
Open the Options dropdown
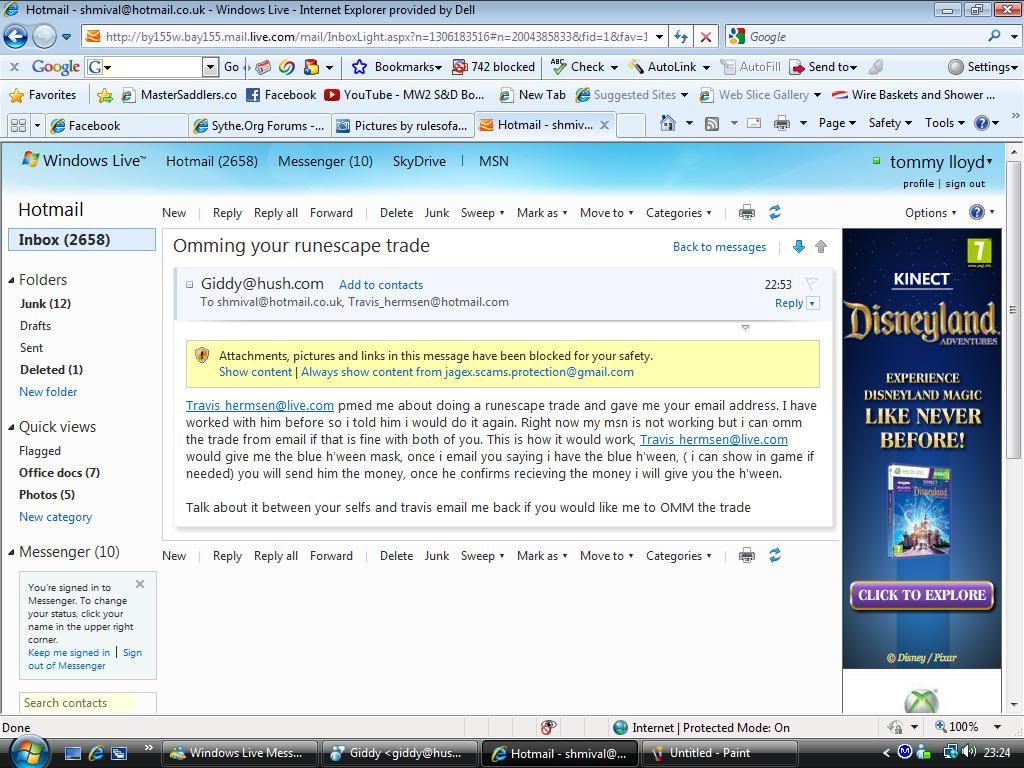(x=930, y=213)
